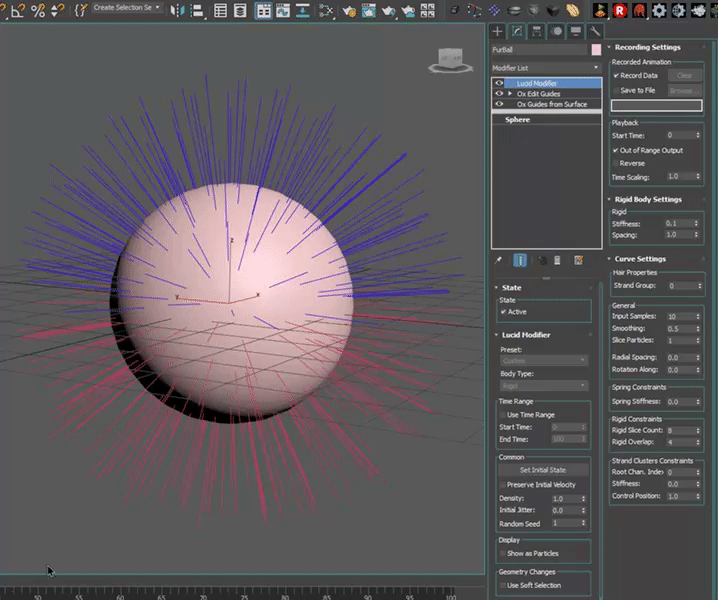Click the Set Initial State button
This screenshot has height=600, width=718.
pos(543,469)
